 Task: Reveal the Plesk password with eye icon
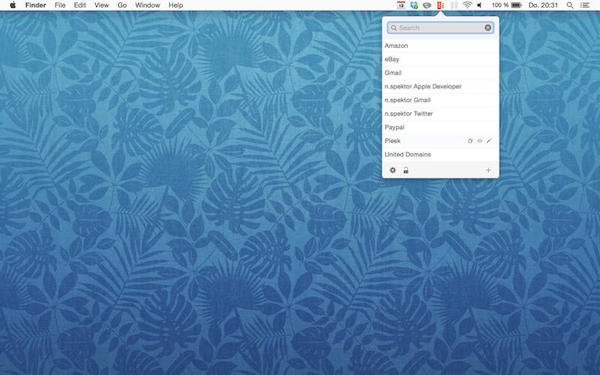[x=479, y=141]
